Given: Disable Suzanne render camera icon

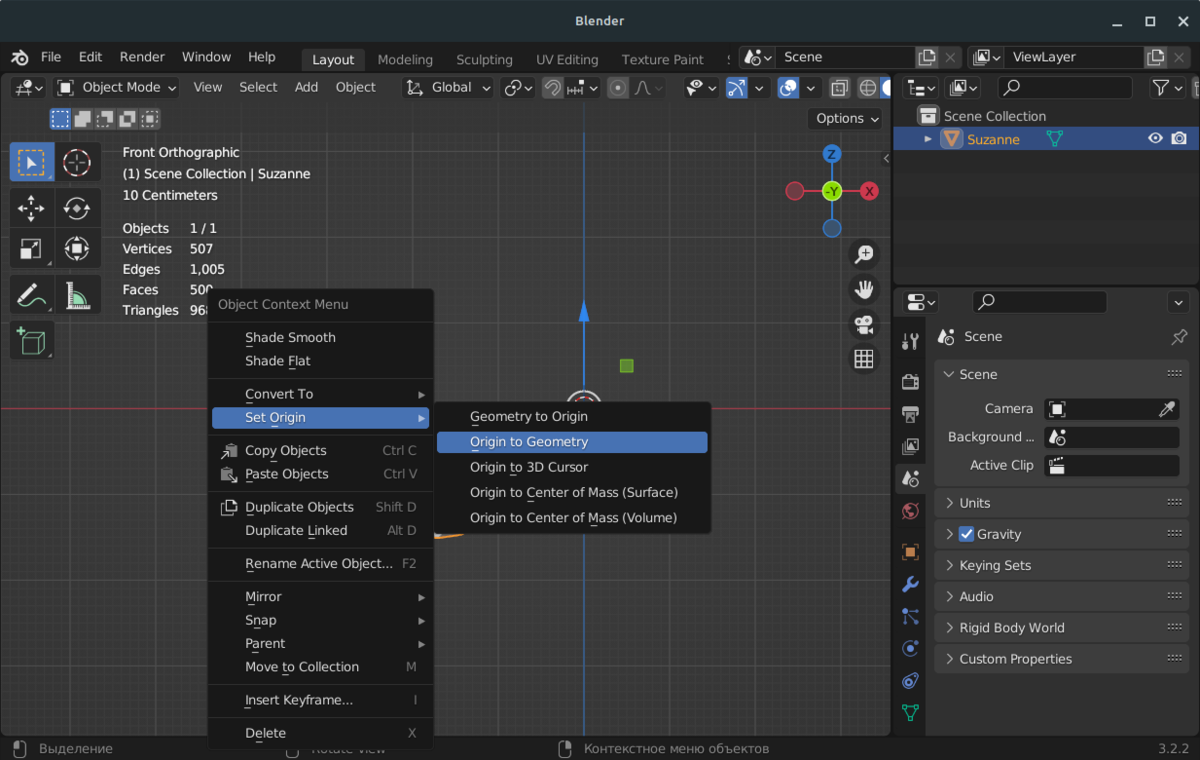Looking at the screenshot, I should coord(1179,139).
